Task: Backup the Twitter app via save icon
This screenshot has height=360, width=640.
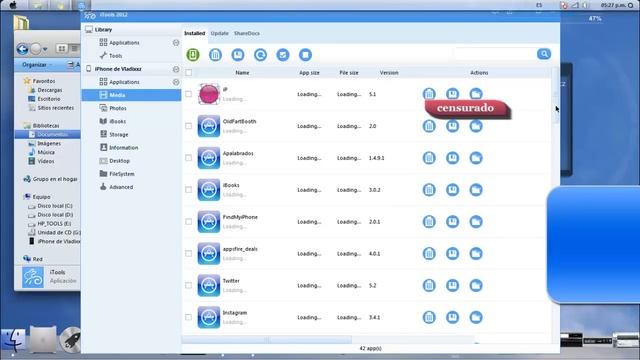Action: tap(452, 285)
